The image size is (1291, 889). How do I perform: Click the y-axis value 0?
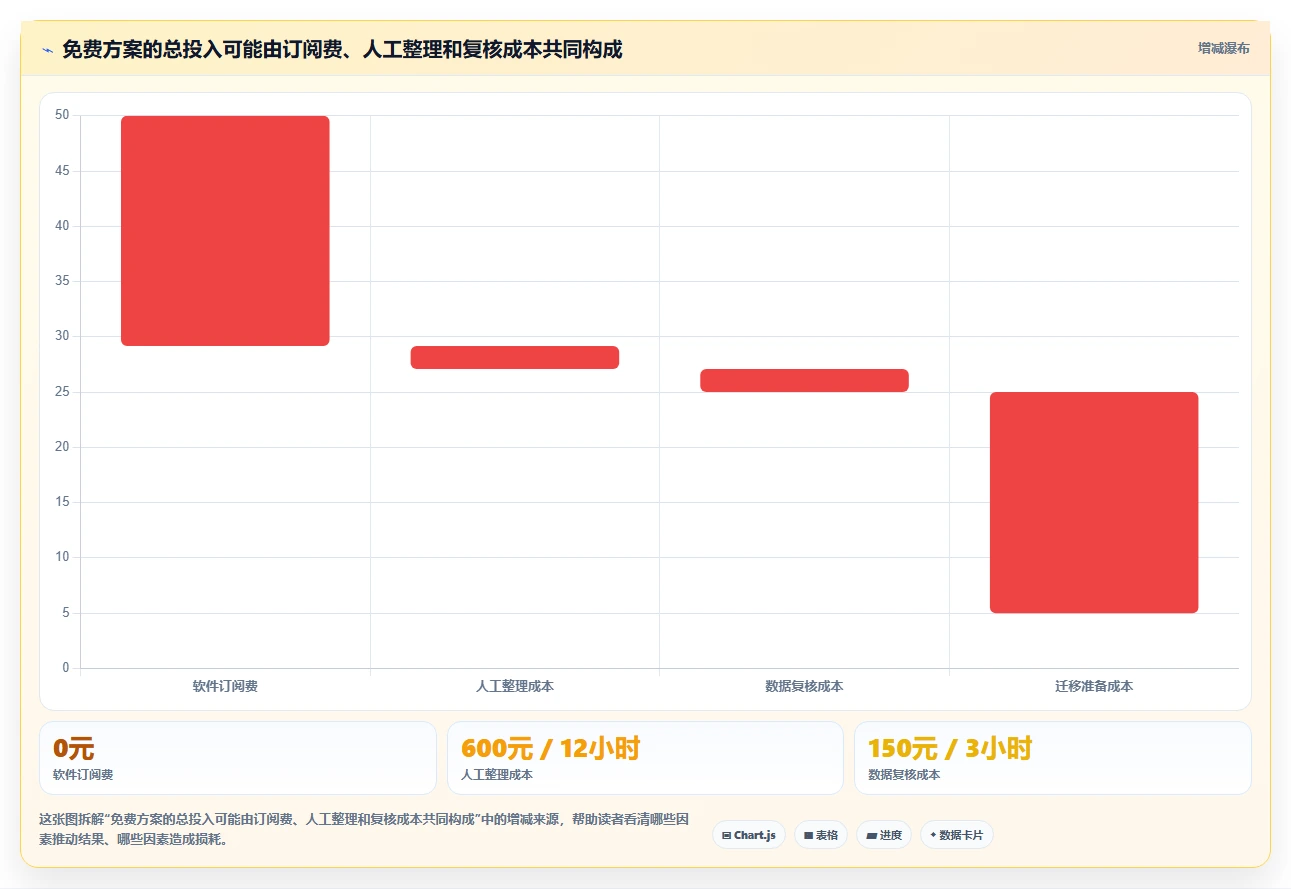[x=66, y=668]
